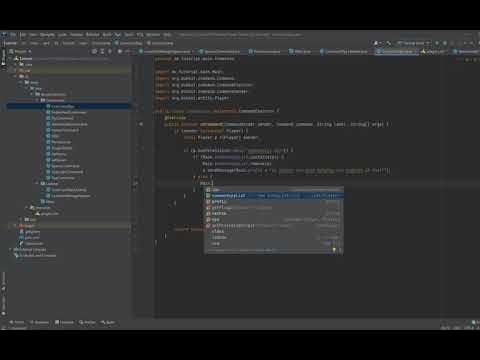Hide the Project tool window with minimize icon
Image resolution: width=480 pixels, height=360 pixels.
pyautogui.click(x=128, y=51)
